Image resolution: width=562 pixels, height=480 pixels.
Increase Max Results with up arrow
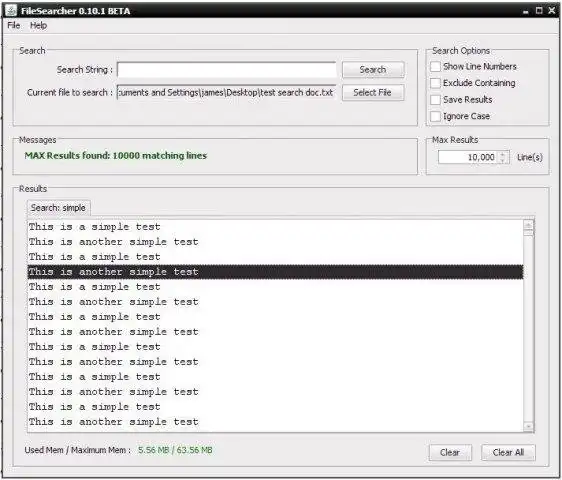503,154
